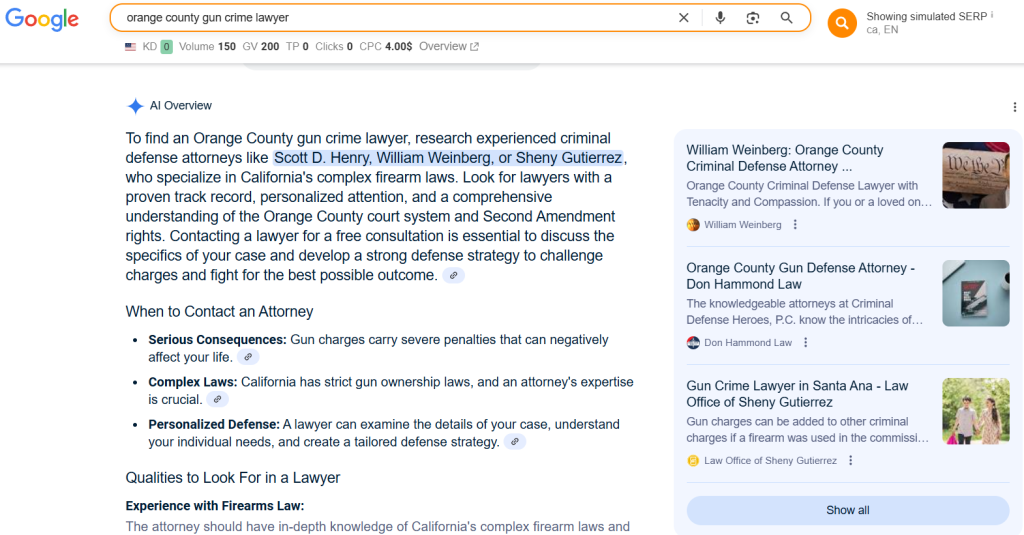Screen dimensions: 1024x535
Task: Open Gun Crime Lawyer in Santa Ana result
Action: [x=797, y=394]
